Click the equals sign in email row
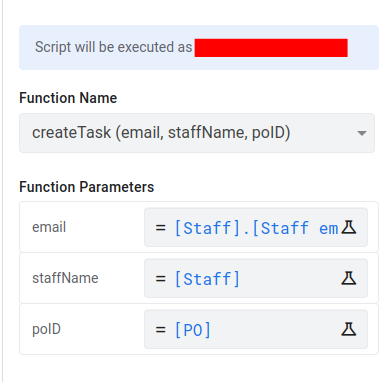Viewport: 387px width, 382px height. [160, 228]
